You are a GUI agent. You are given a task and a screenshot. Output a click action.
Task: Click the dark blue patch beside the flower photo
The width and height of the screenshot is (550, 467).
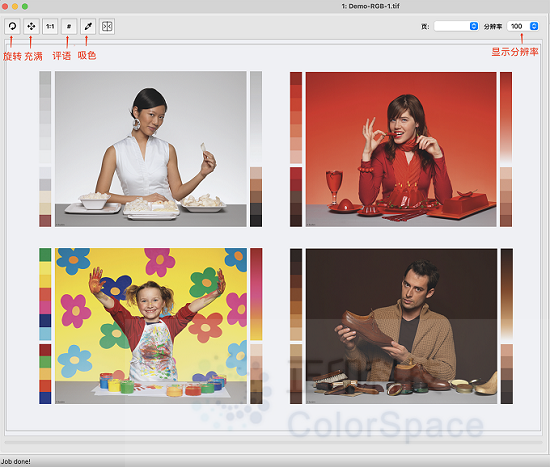pos(45,320)
